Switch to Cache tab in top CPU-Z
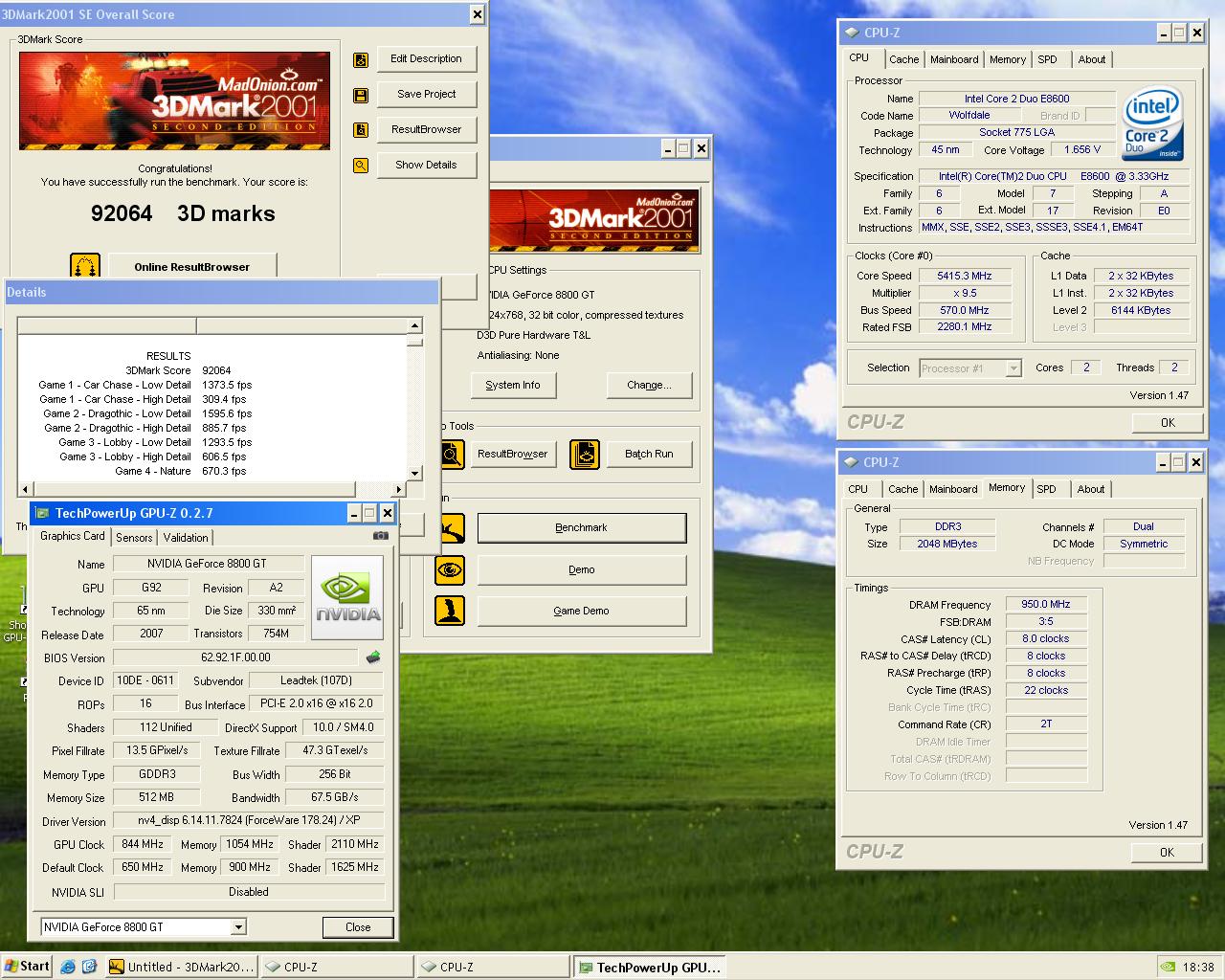This screenshot has width=1225, height=980. pyautogui.click(x=903, y=59)
